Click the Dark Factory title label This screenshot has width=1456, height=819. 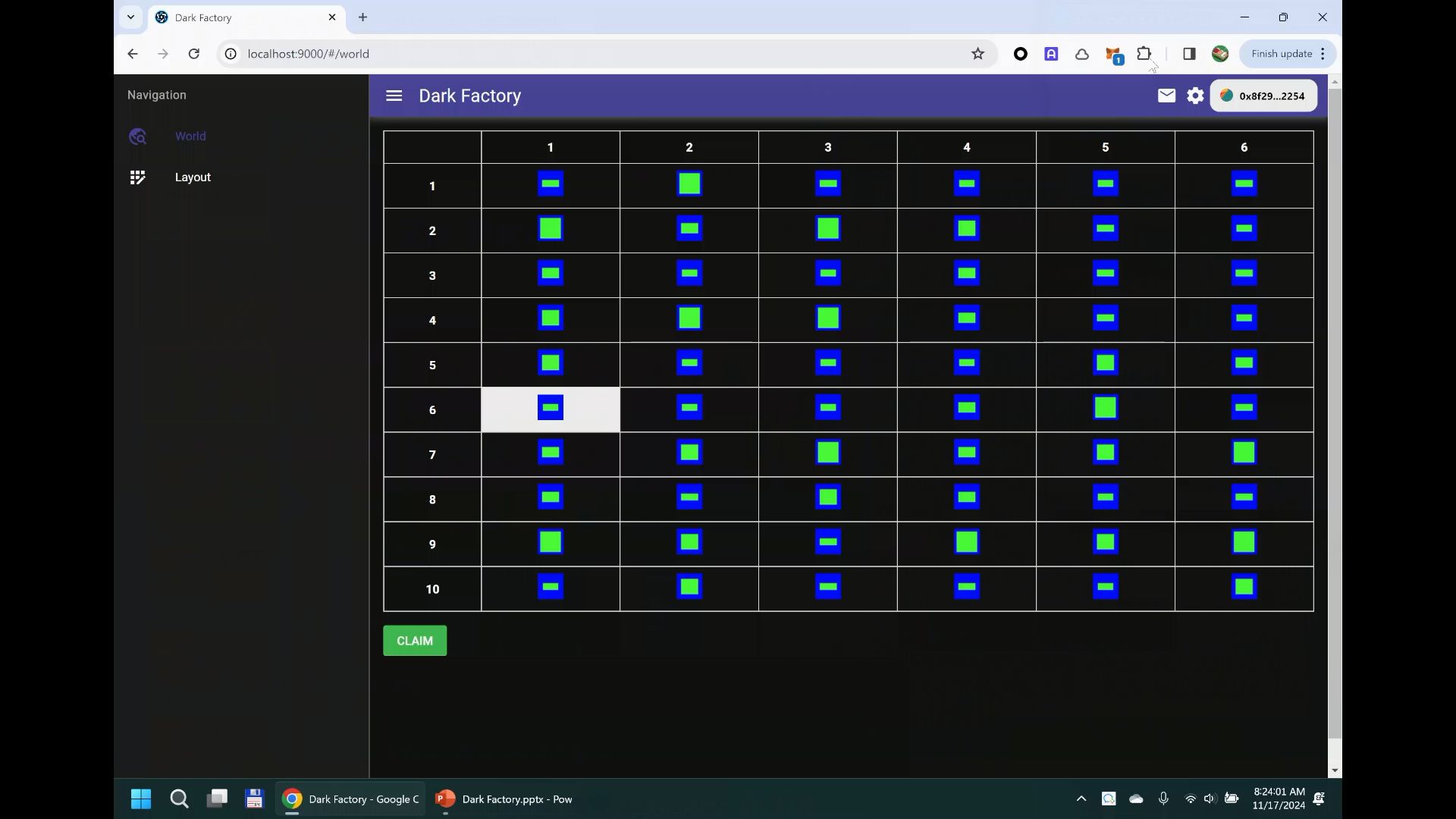click(x=470, y=95)
